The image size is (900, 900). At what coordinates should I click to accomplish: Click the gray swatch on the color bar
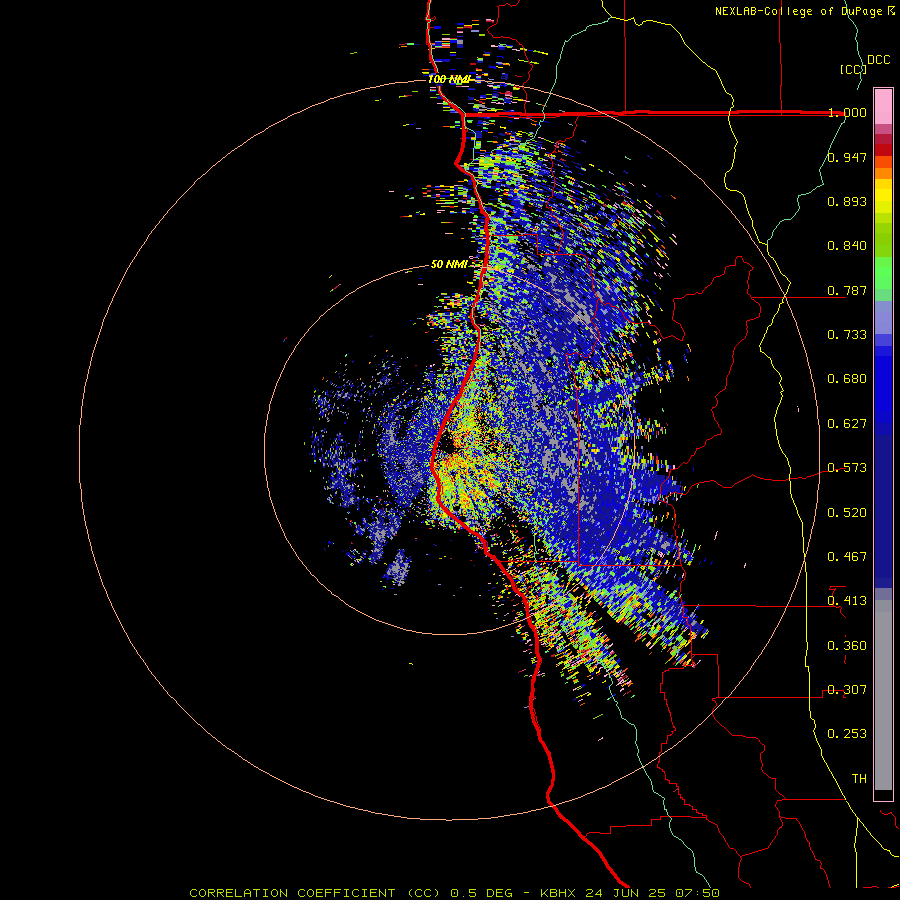883,695
